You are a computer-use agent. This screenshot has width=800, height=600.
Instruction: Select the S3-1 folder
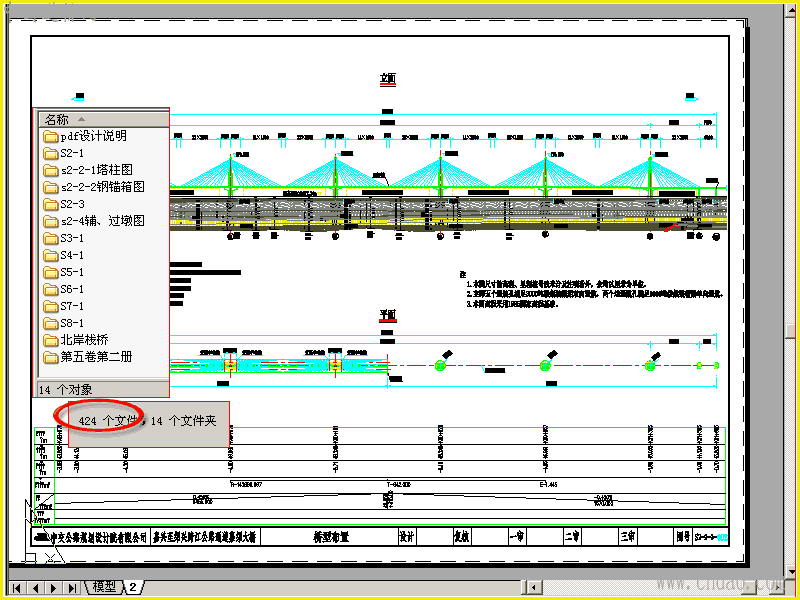point(64,238)
